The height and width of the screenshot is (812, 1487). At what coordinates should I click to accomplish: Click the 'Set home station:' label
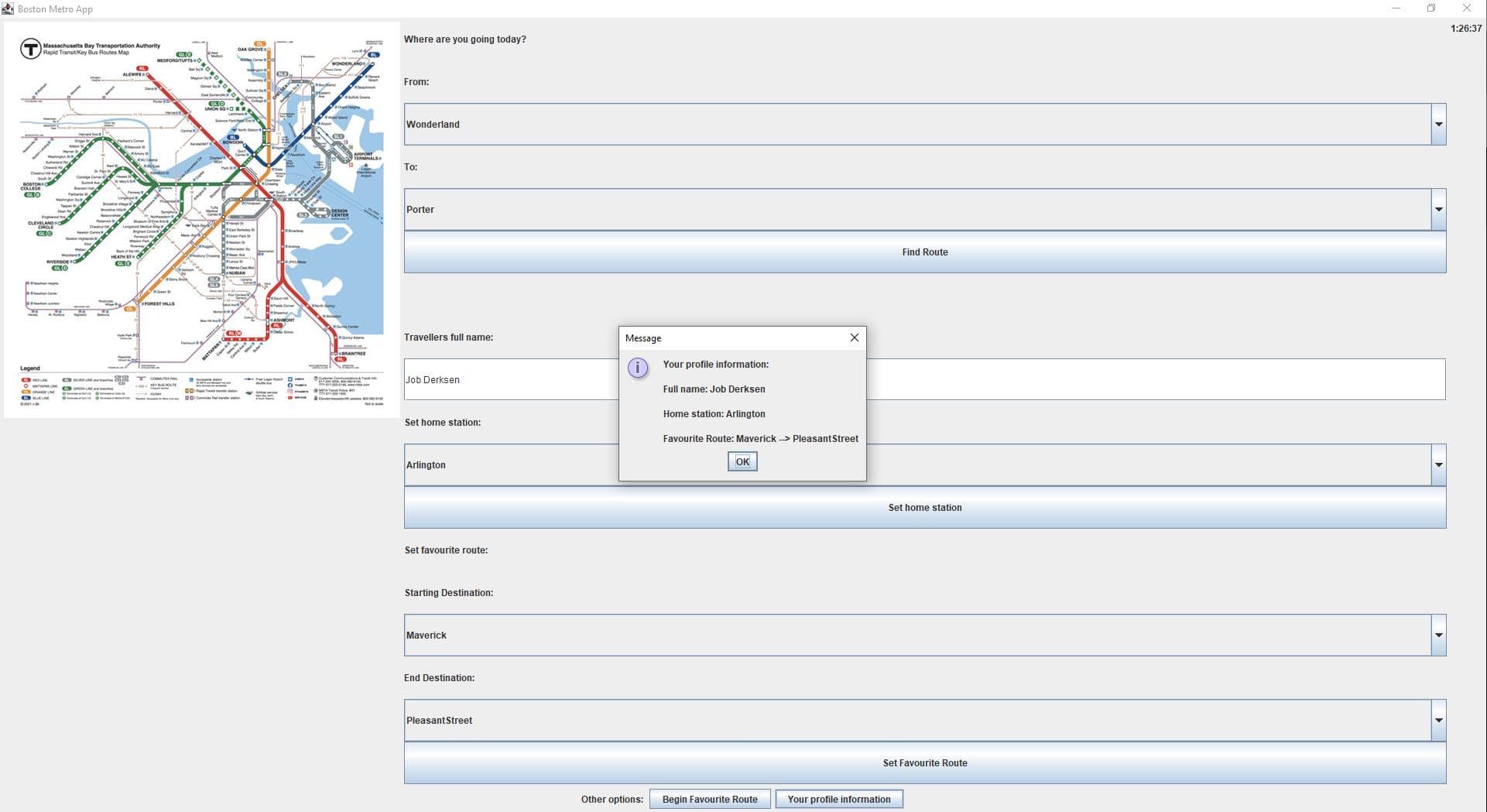(x=443, y=423)
